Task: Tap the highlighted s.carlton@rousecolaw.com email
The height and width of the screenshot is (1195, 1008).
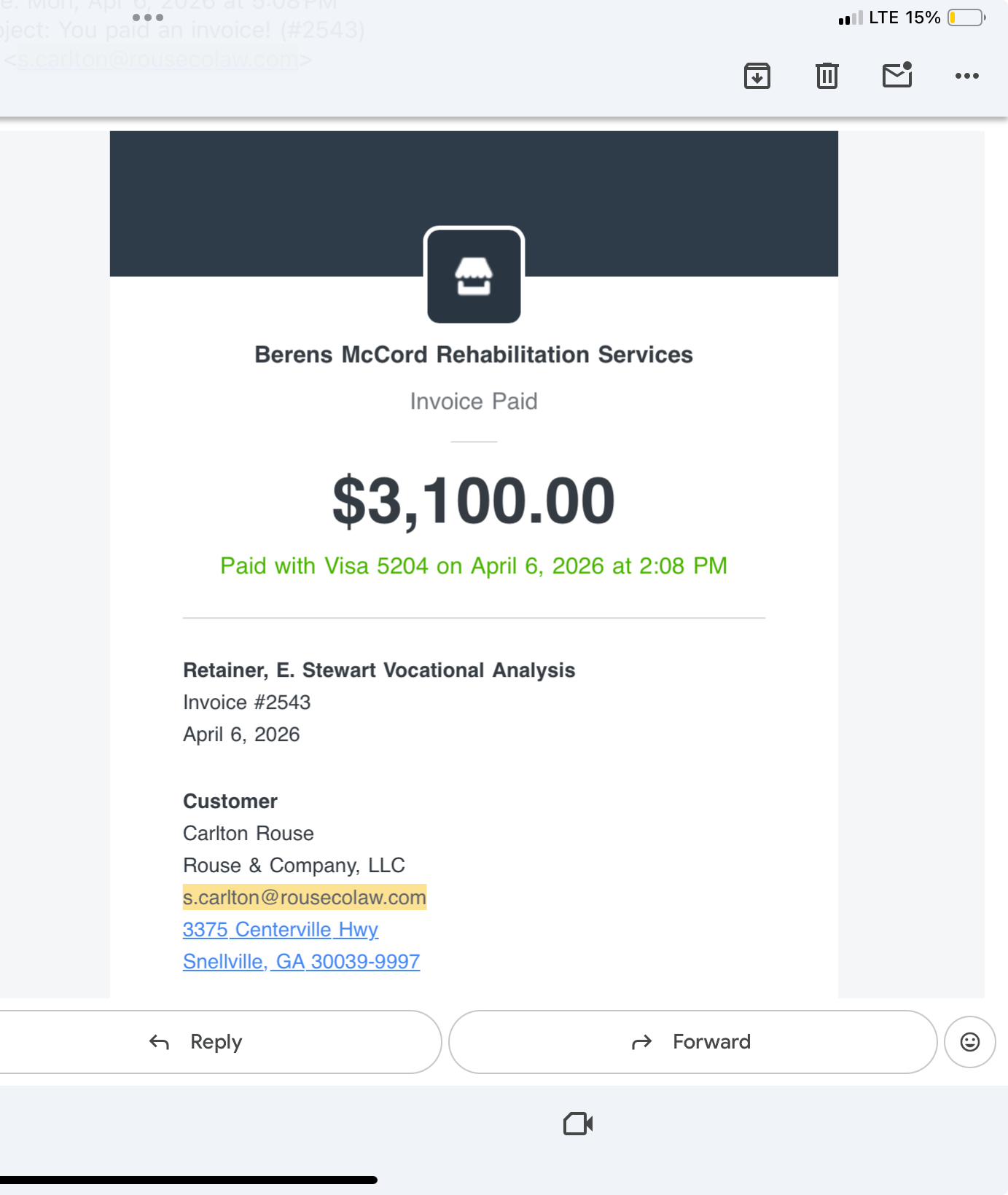Action: [x=305, y=898]
